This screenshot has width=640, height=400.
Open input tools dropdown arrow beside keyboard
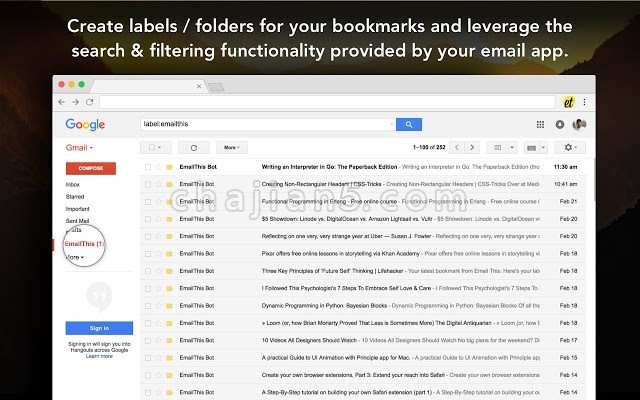point(543,148)
